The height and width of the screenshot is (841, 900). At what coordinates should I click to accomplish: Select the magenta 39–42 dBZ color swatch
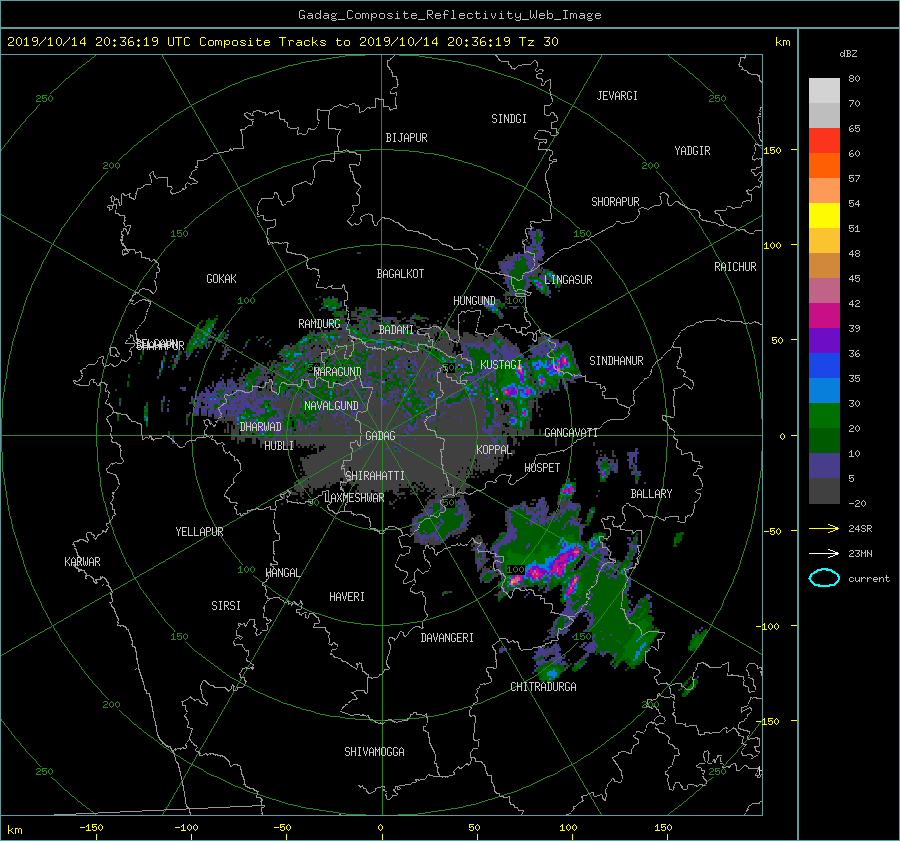pos(824,316)
